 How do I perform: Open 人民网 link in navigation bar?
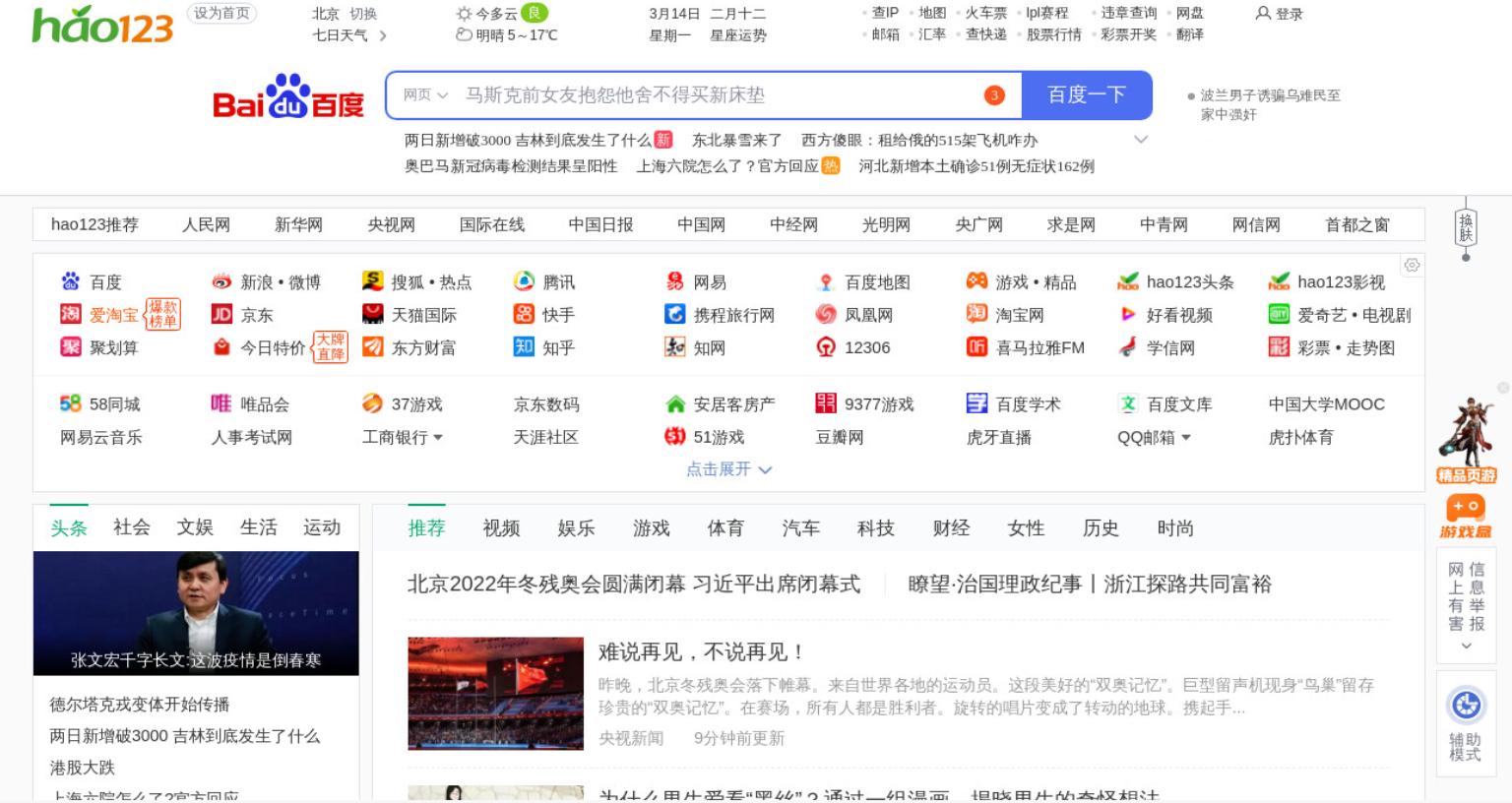[206, 224]
